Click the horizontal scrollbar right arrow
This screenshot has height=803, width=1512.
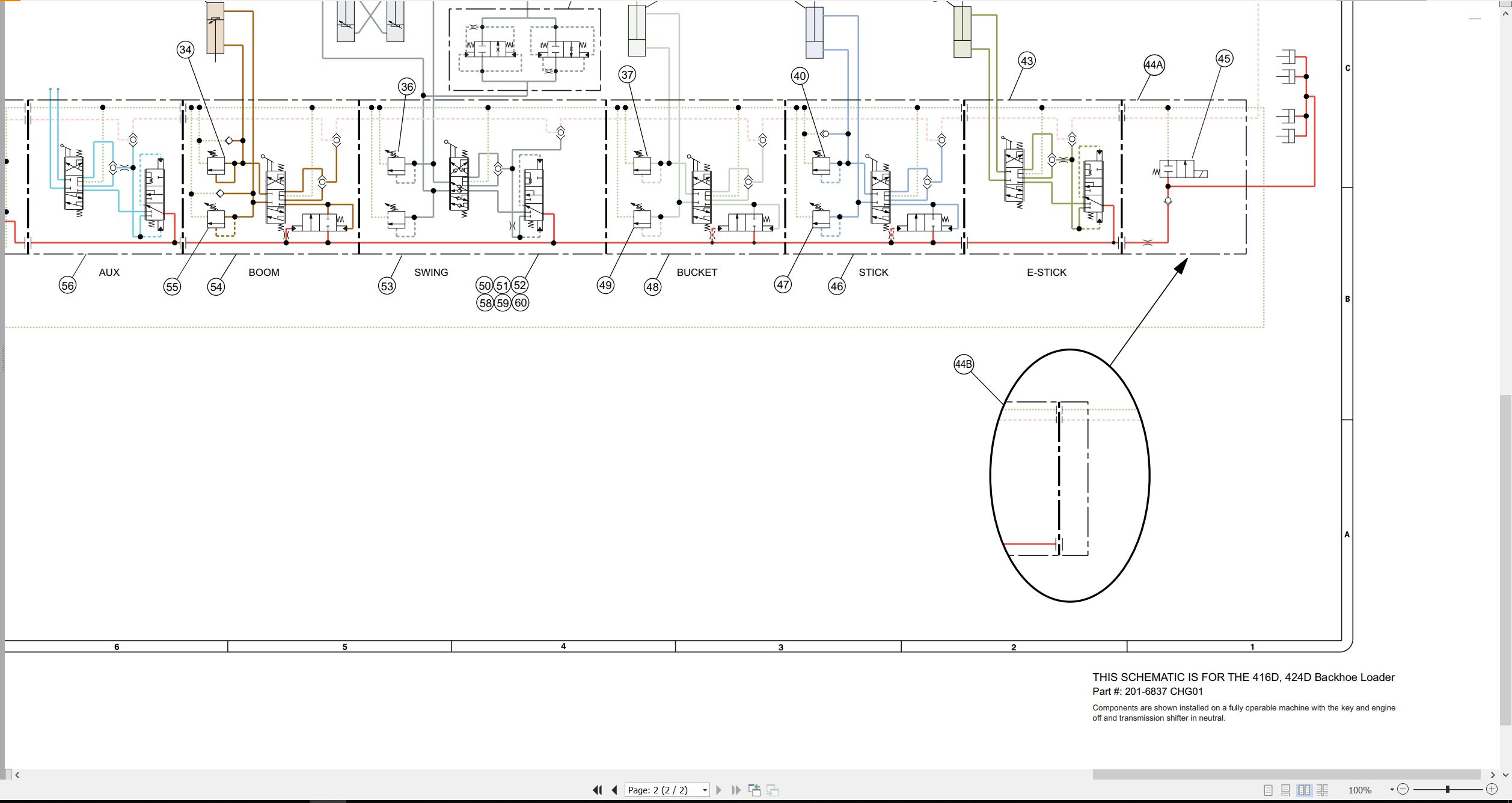(x=1492, y=775)
